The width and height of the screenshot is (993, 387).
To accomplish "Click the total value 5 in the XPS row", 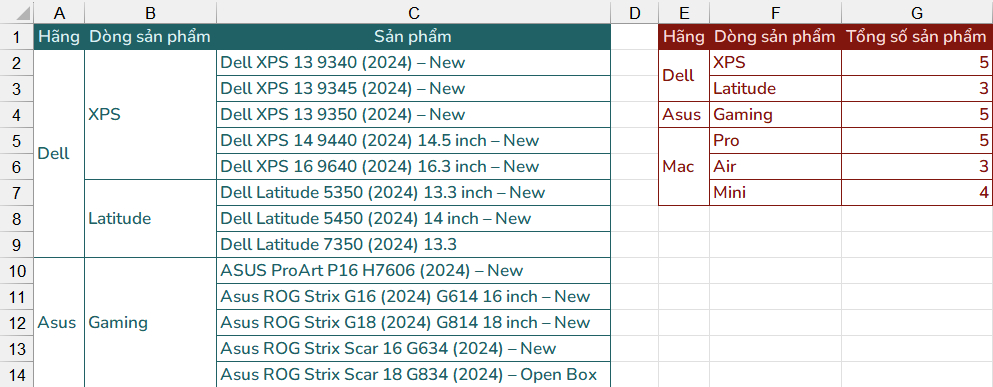I will tap(917, 63).
